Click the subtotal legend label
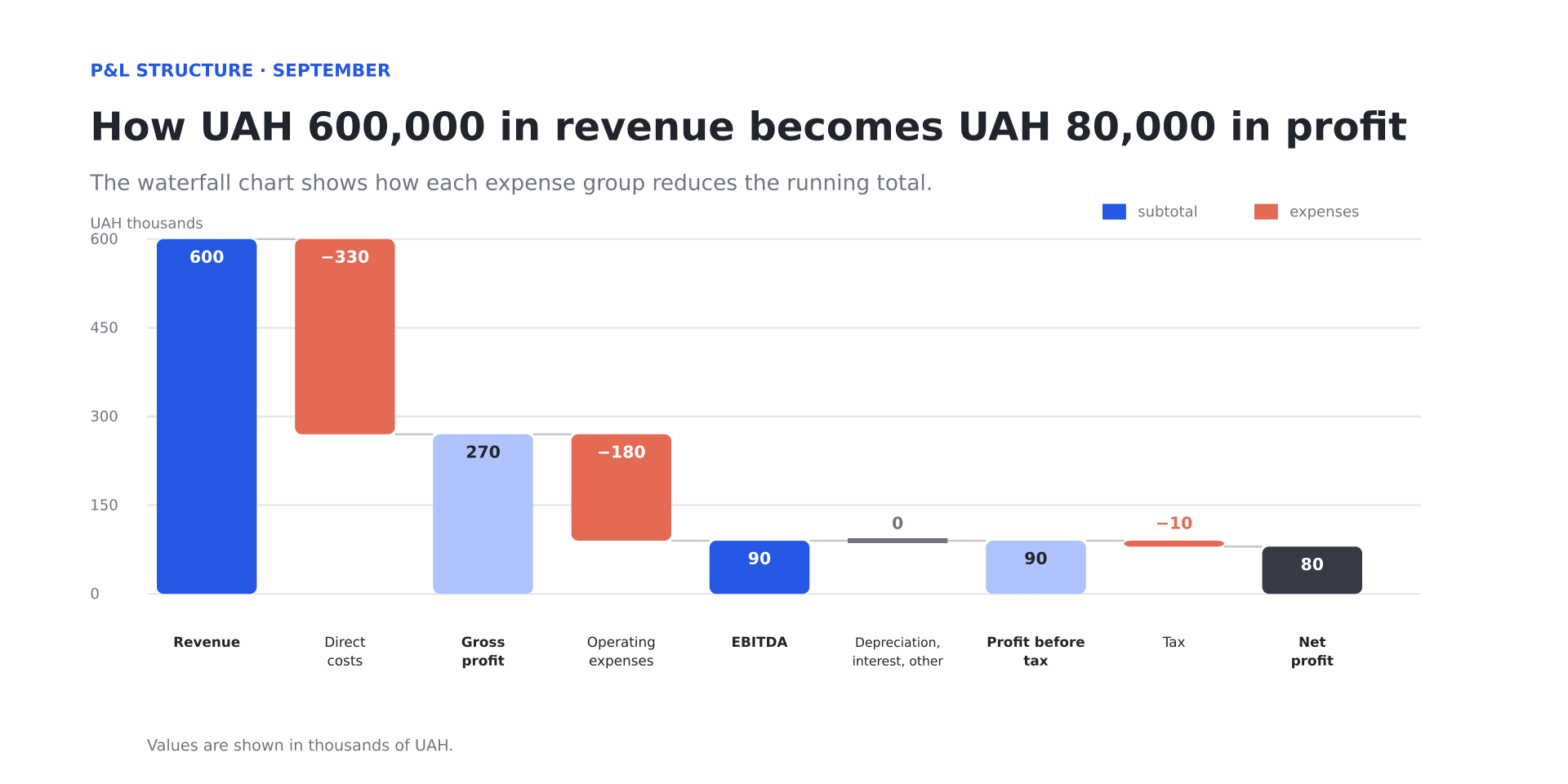Viewport: 1568px width, 784px height. pos(1167,212)
